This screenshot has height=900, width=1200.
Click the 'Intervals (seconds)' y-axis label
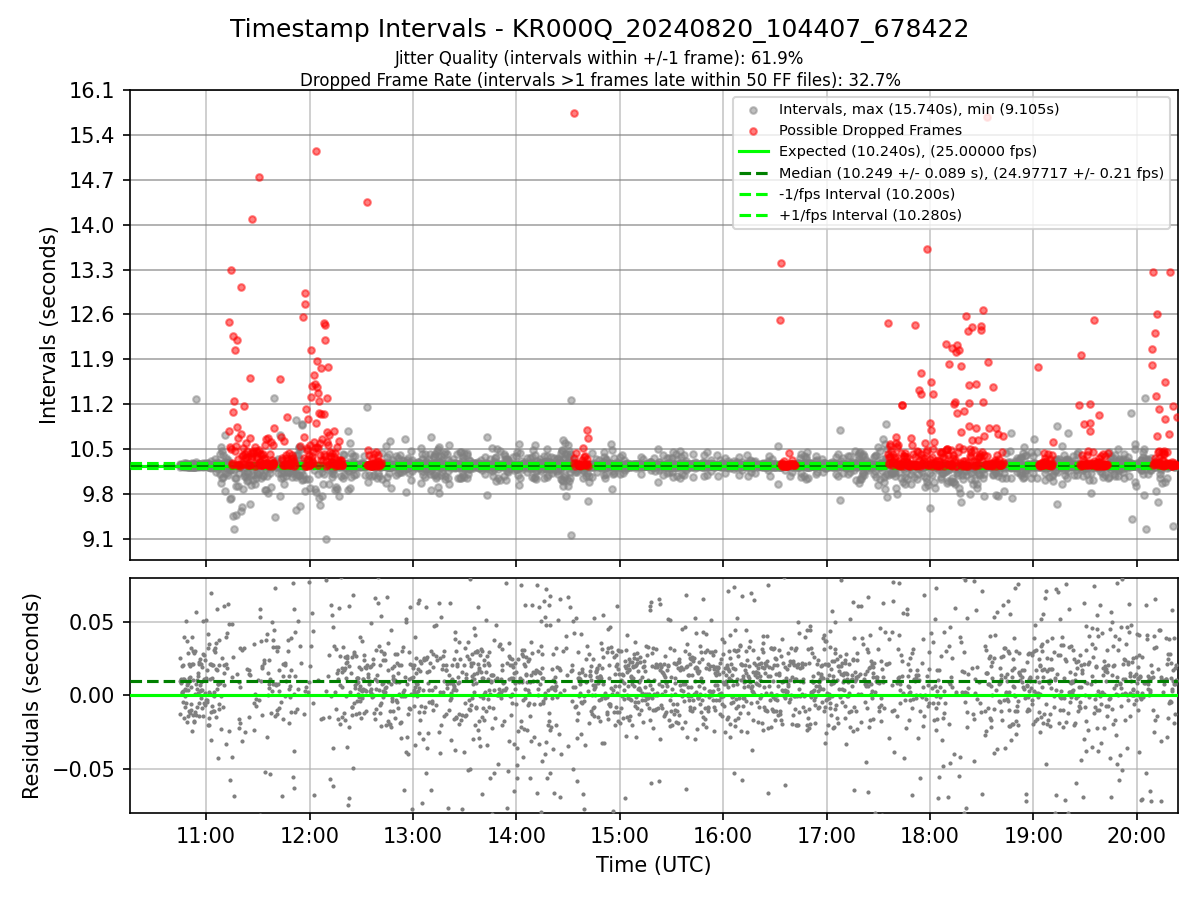[x=48, y=325]
